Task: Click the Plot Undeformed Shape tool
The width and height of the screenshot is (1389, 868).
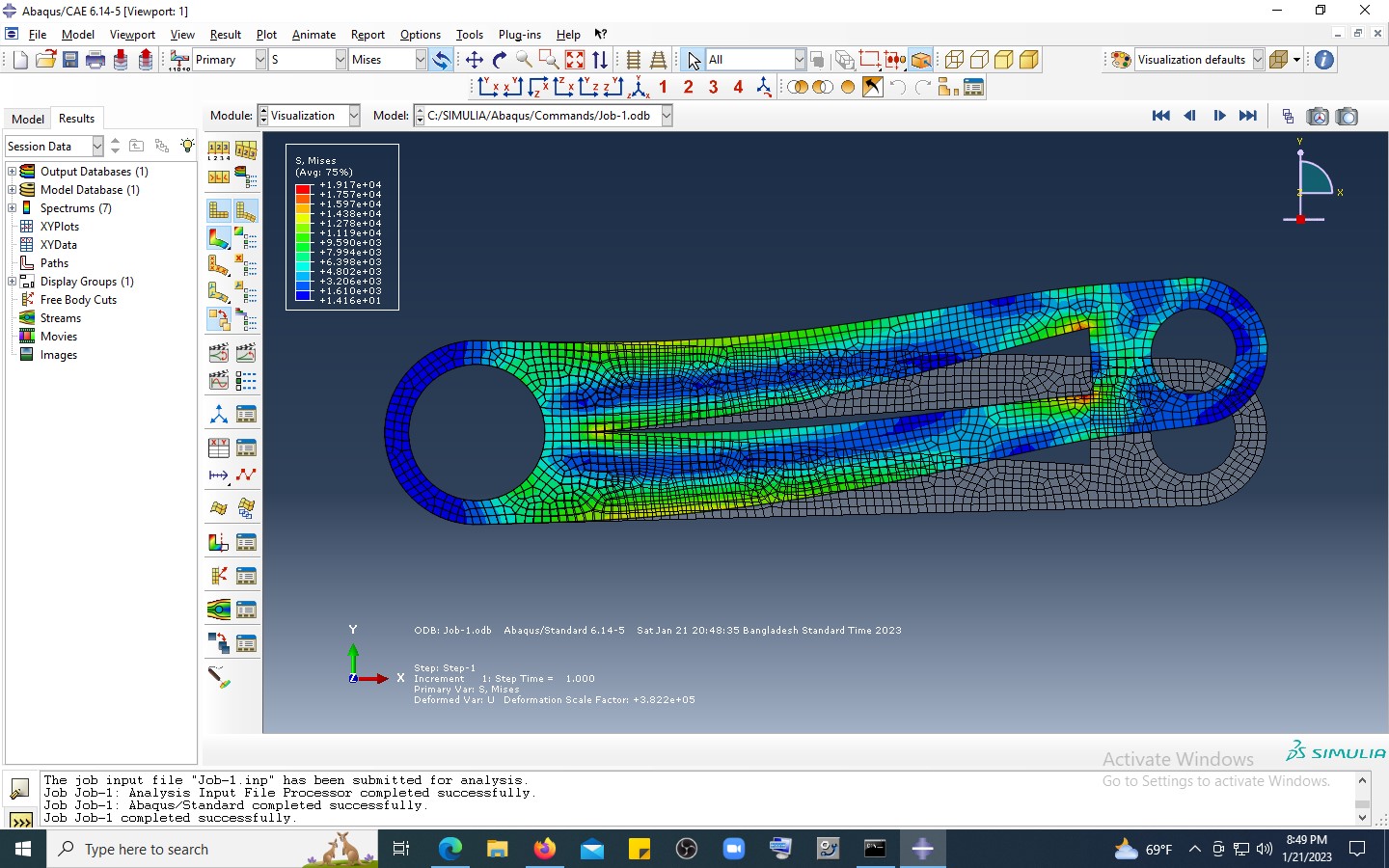Action: point(219,210)
